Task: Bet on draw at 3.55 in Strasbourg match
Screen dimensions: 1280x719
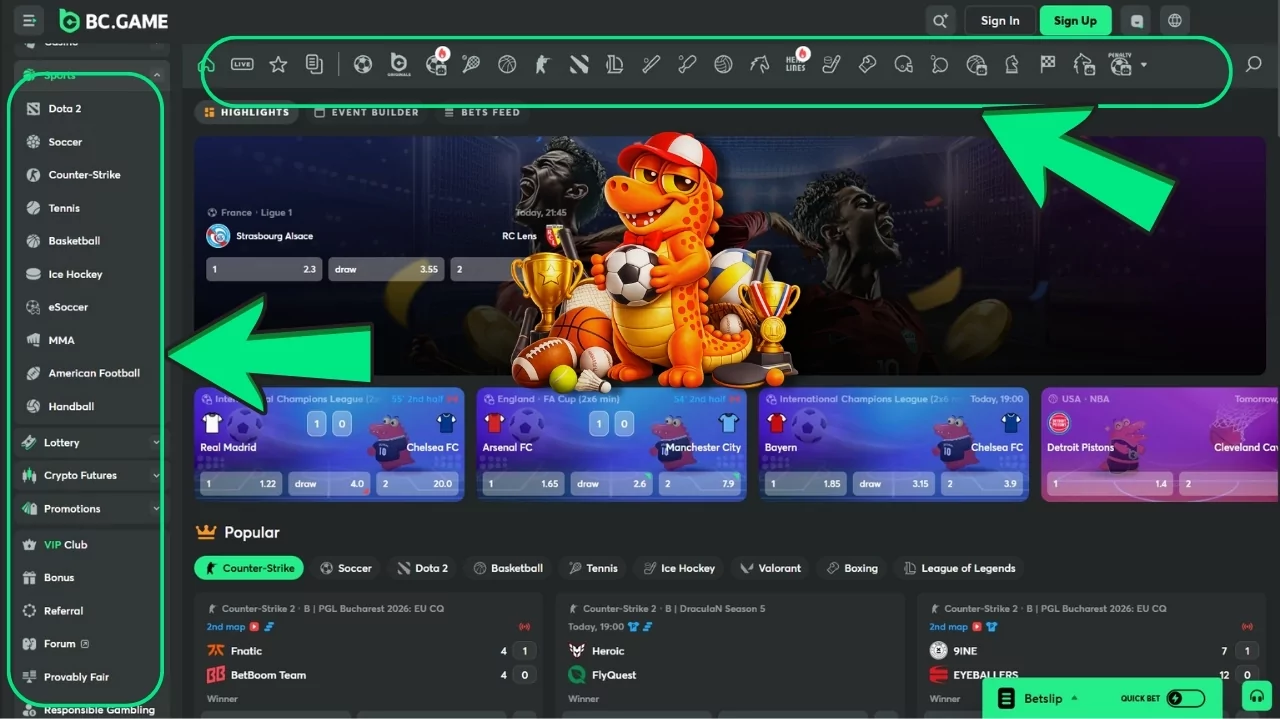Action: coord(386,269)
